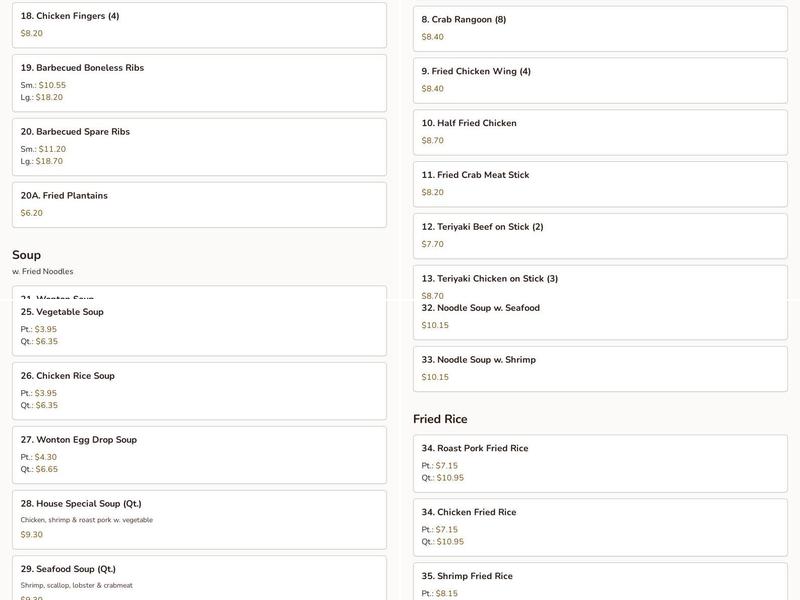Select 20A. Fried Plantains item
800x600 pixels.
coord(199,205)
